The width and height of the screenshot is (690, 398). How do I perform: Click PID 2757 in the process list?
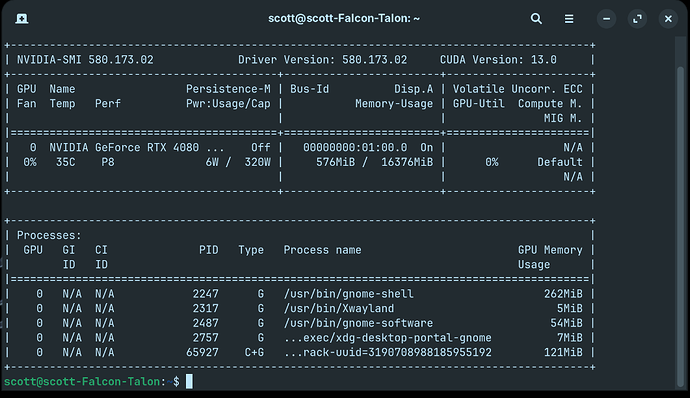(206, 338)
